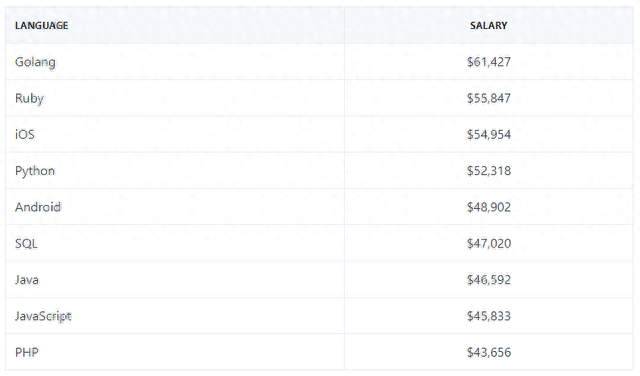This screenshot has height=376, width=640.
Task: Click the $47,020 salary value
Action: 489,243
